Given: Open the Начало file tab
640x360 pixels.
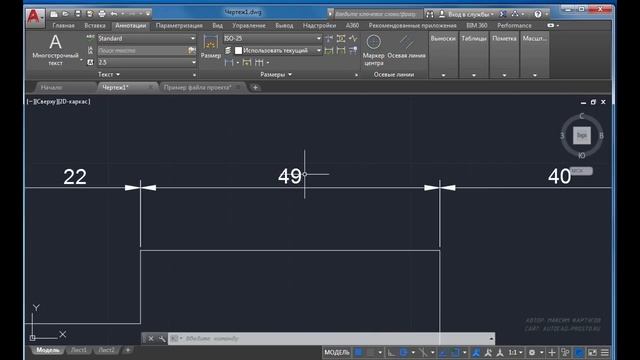Looking at the screenshot, I should pos(51,87).
